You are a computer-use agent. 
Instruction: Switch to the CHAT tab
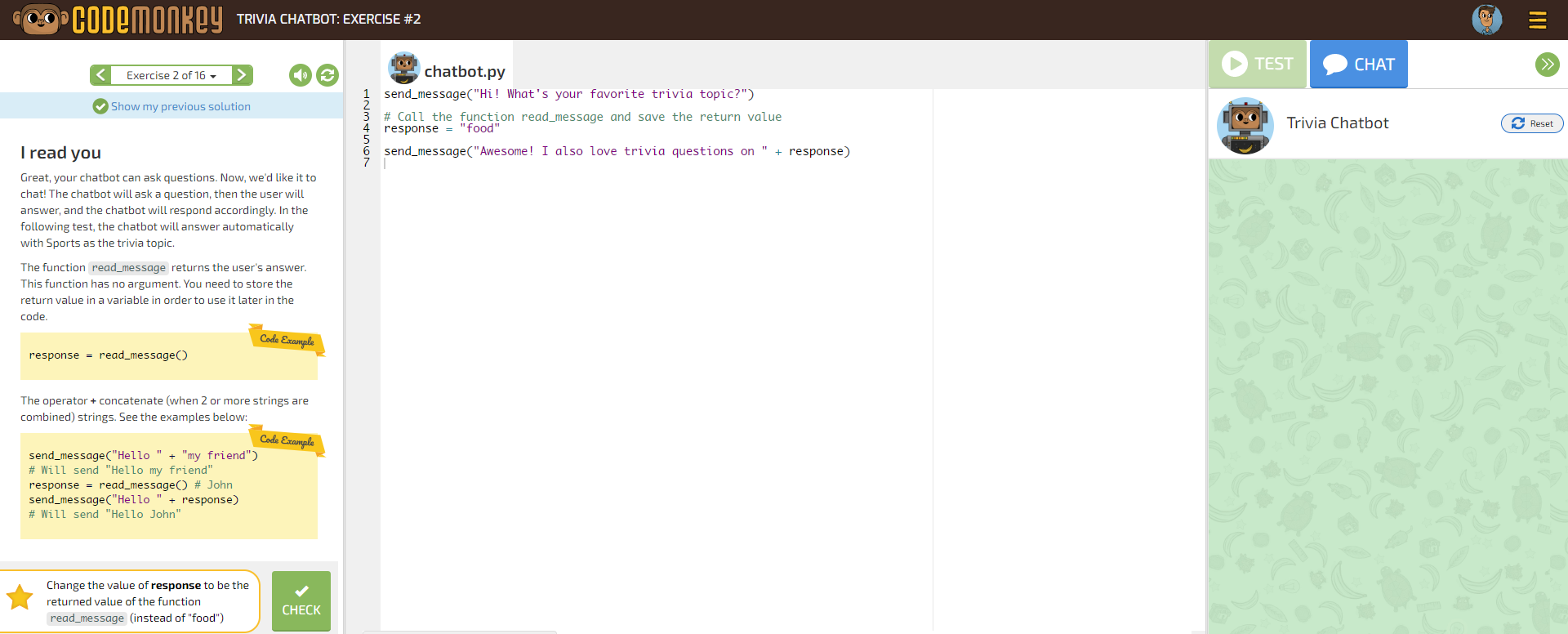click(x=1358, y=64)
